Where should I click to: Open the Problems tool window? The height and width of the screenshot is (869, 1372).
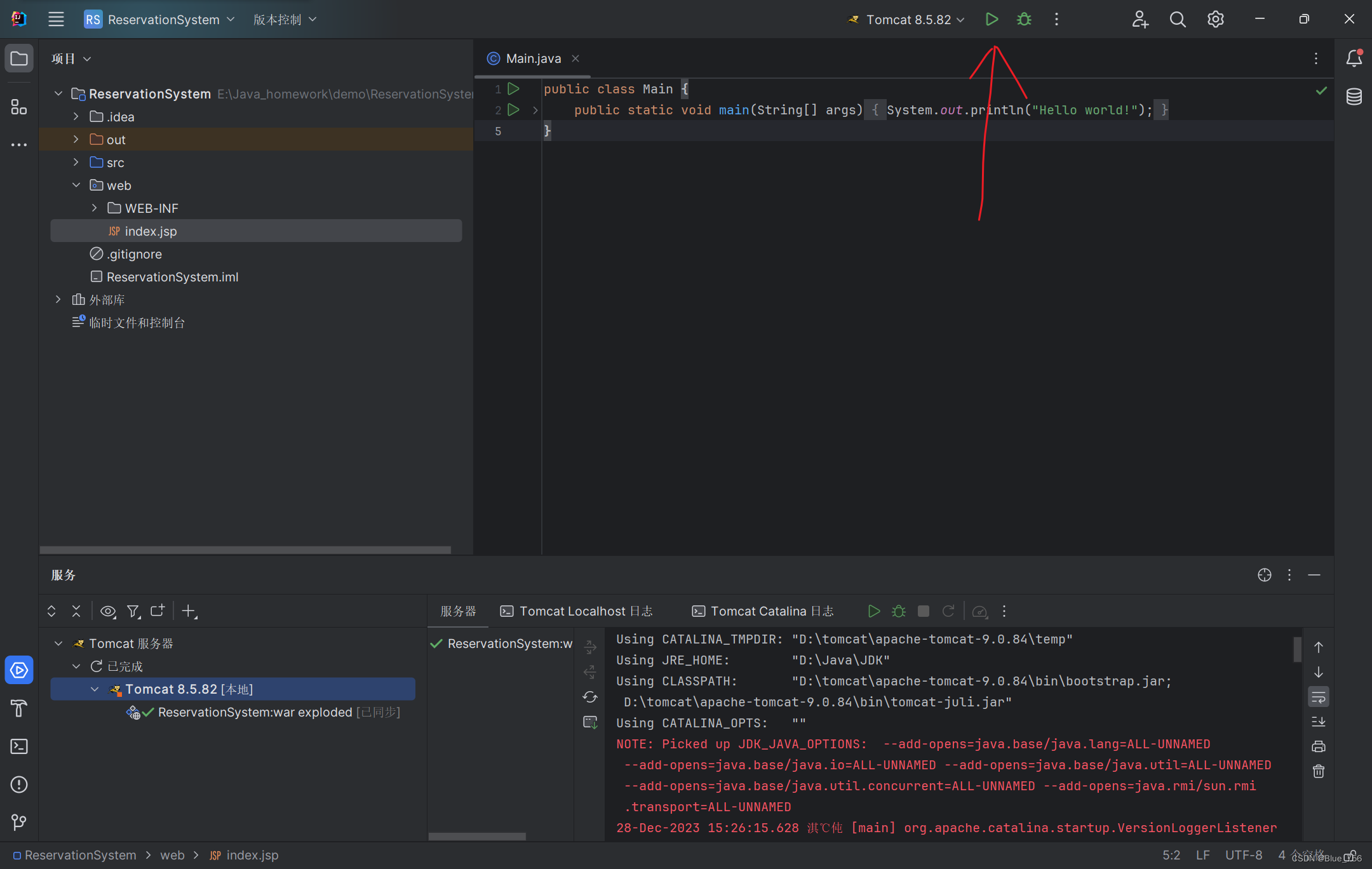(x=19, y=785)
